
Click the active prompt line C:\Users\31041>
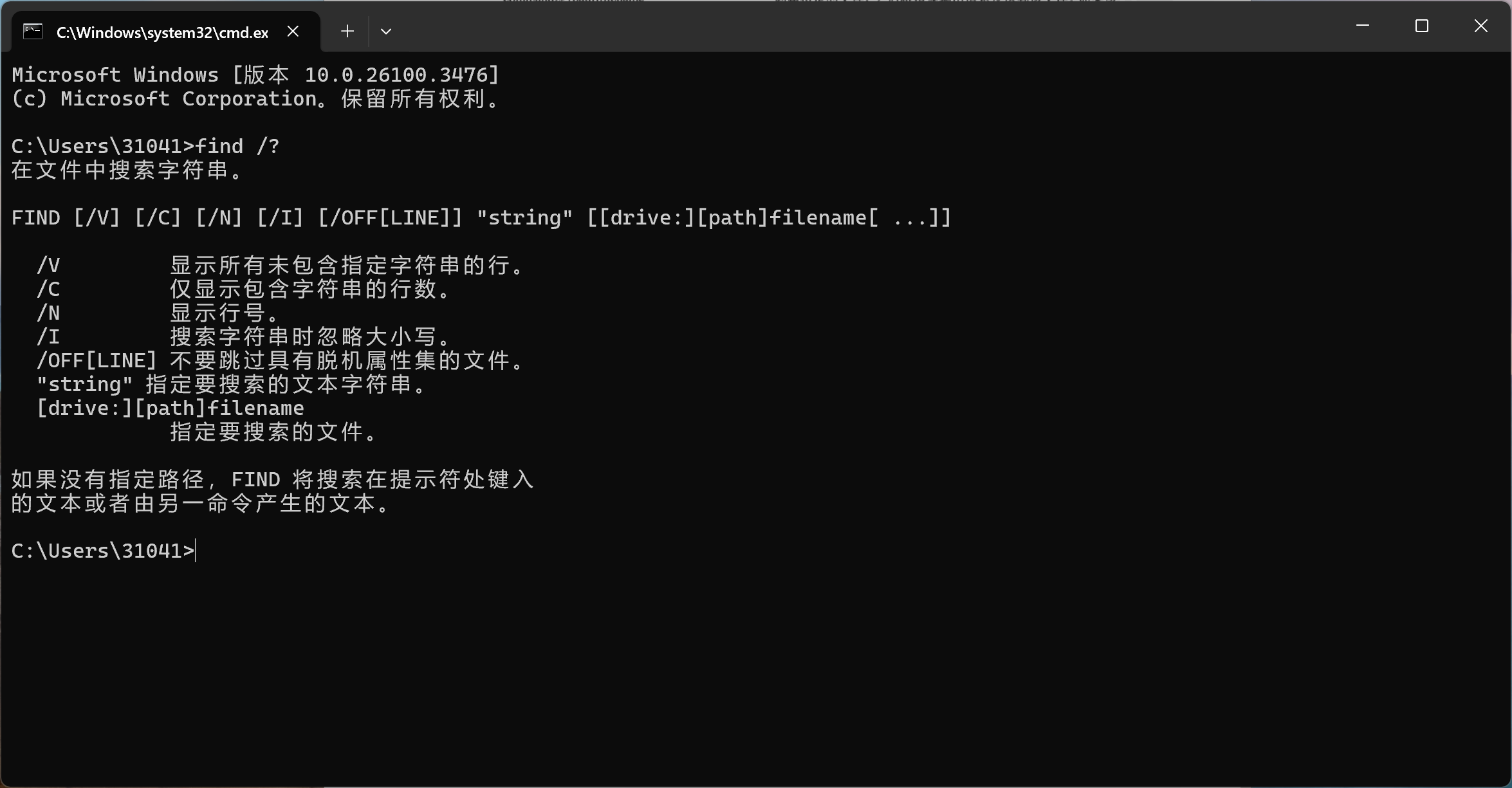tap(103, 551)
